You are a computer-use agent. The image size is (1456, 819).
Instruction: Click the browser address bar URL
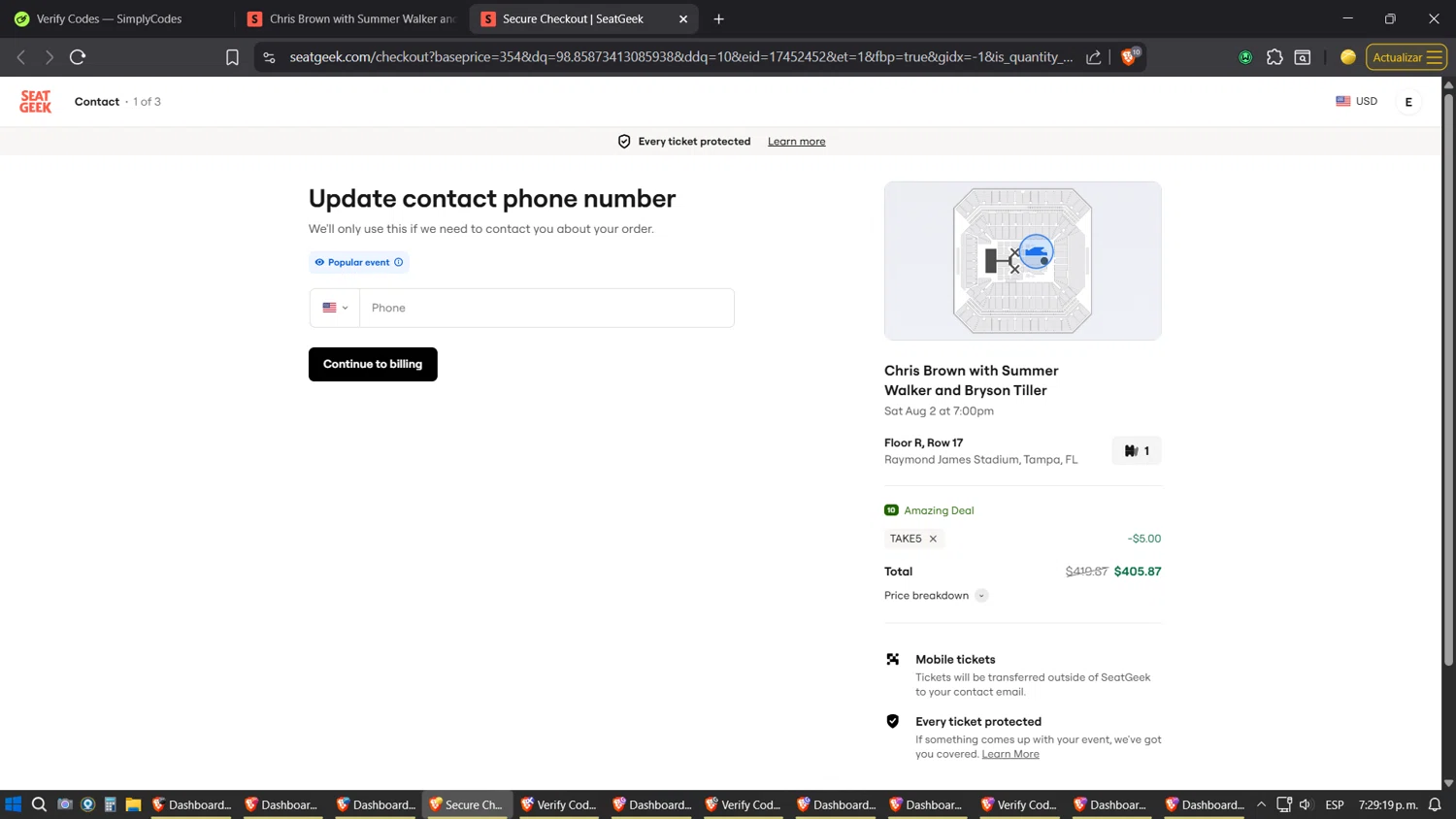point(680,57)
